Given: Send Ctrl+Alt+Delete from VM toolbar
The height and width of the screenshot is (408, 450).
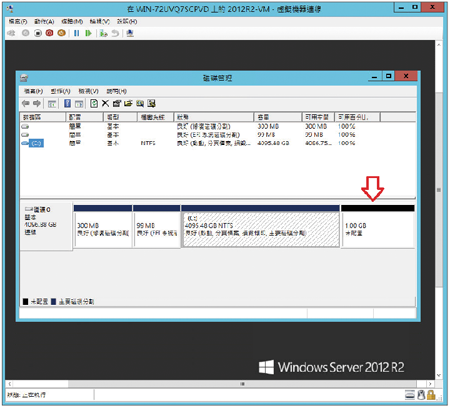Looking at the screenshot, I should click(11, 33).
